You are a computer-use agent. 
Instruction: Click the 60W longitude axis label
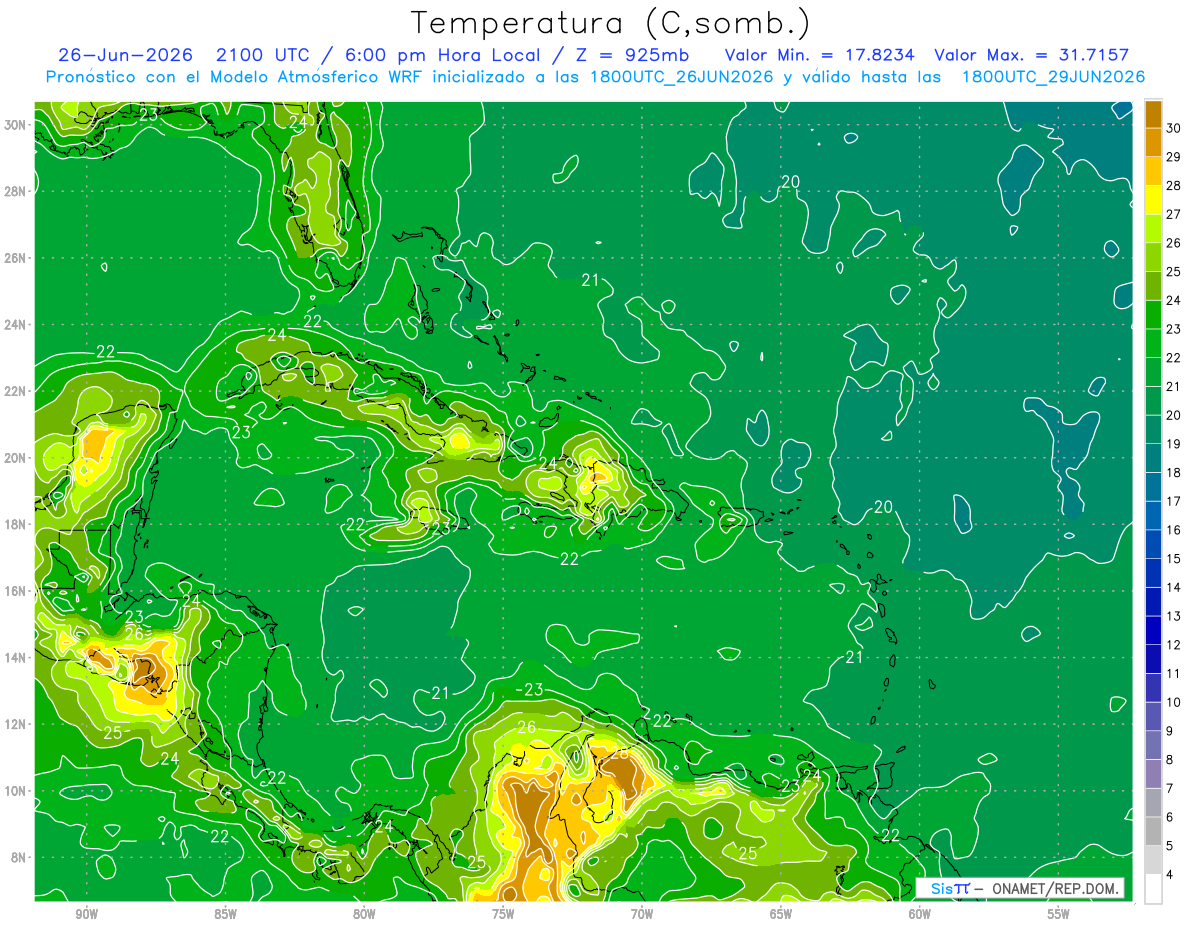click(920, 914)
